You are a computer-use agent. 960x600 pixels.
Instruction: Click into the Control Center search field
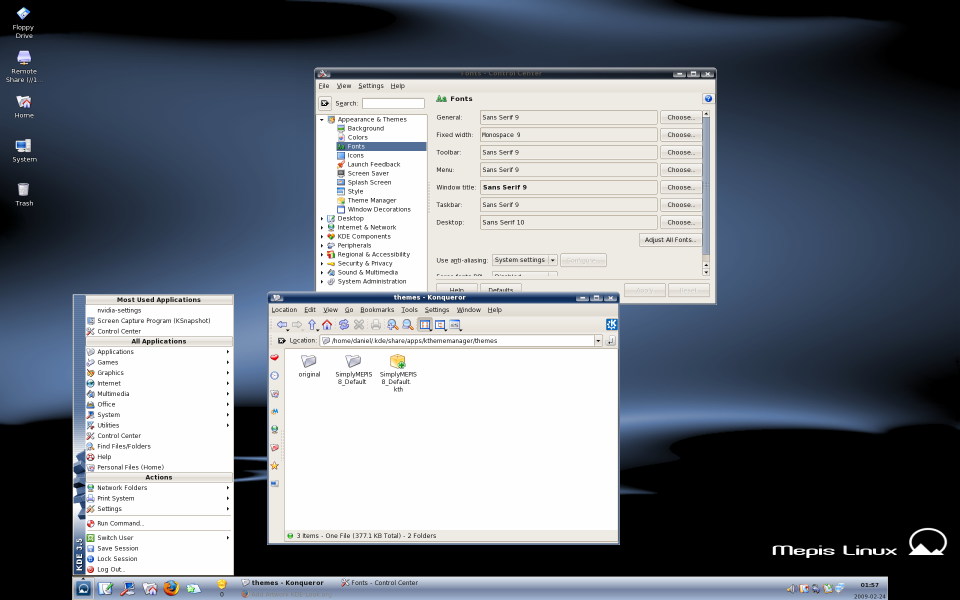click(x=393, y=103)
